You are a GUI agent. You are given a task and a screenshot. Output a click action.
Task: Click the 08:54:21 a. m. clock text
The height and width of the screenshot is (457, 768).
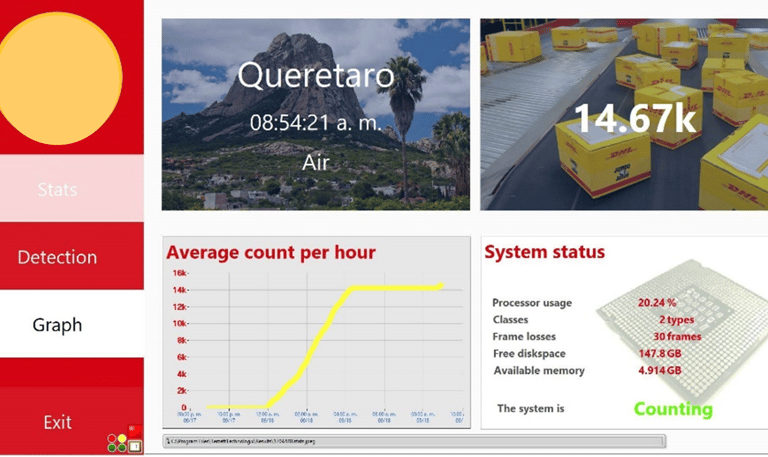(315, 122)
